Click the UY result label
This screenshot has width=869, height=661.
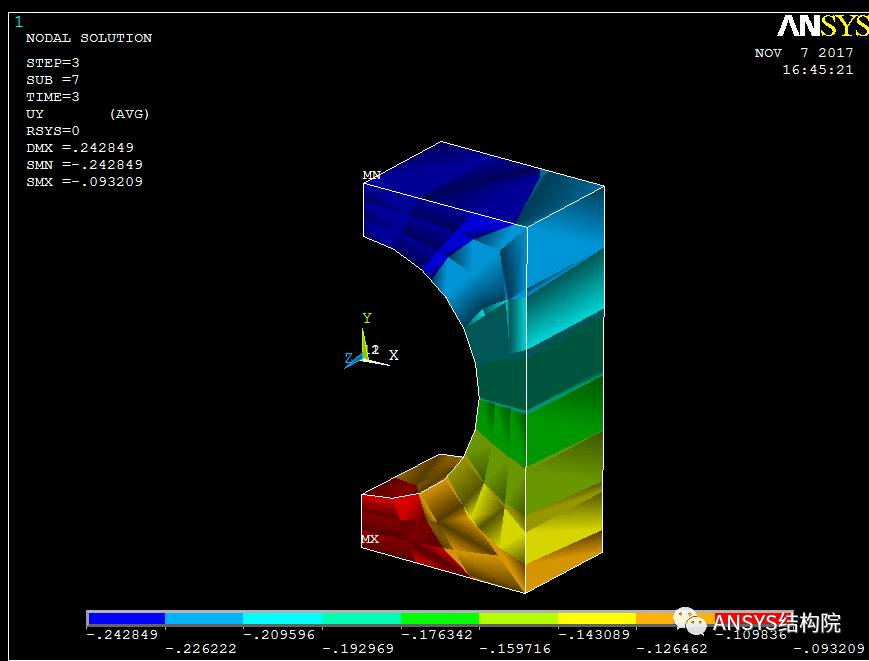point(34,114)
